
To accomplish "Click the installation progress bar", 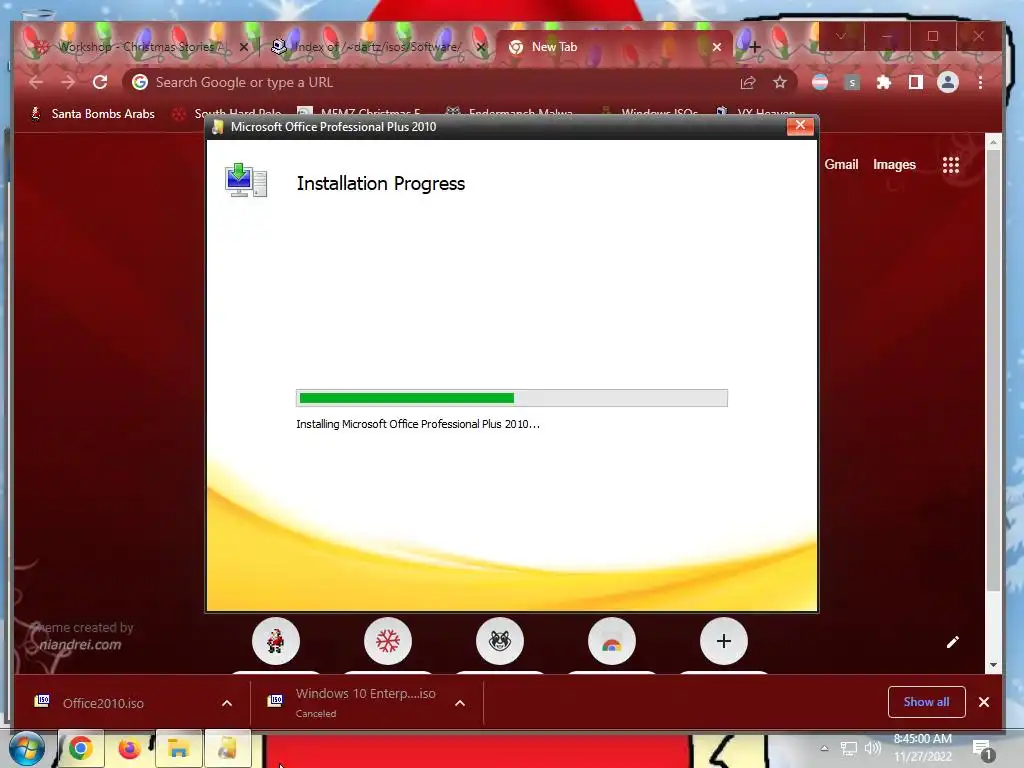I will [512, 398].
